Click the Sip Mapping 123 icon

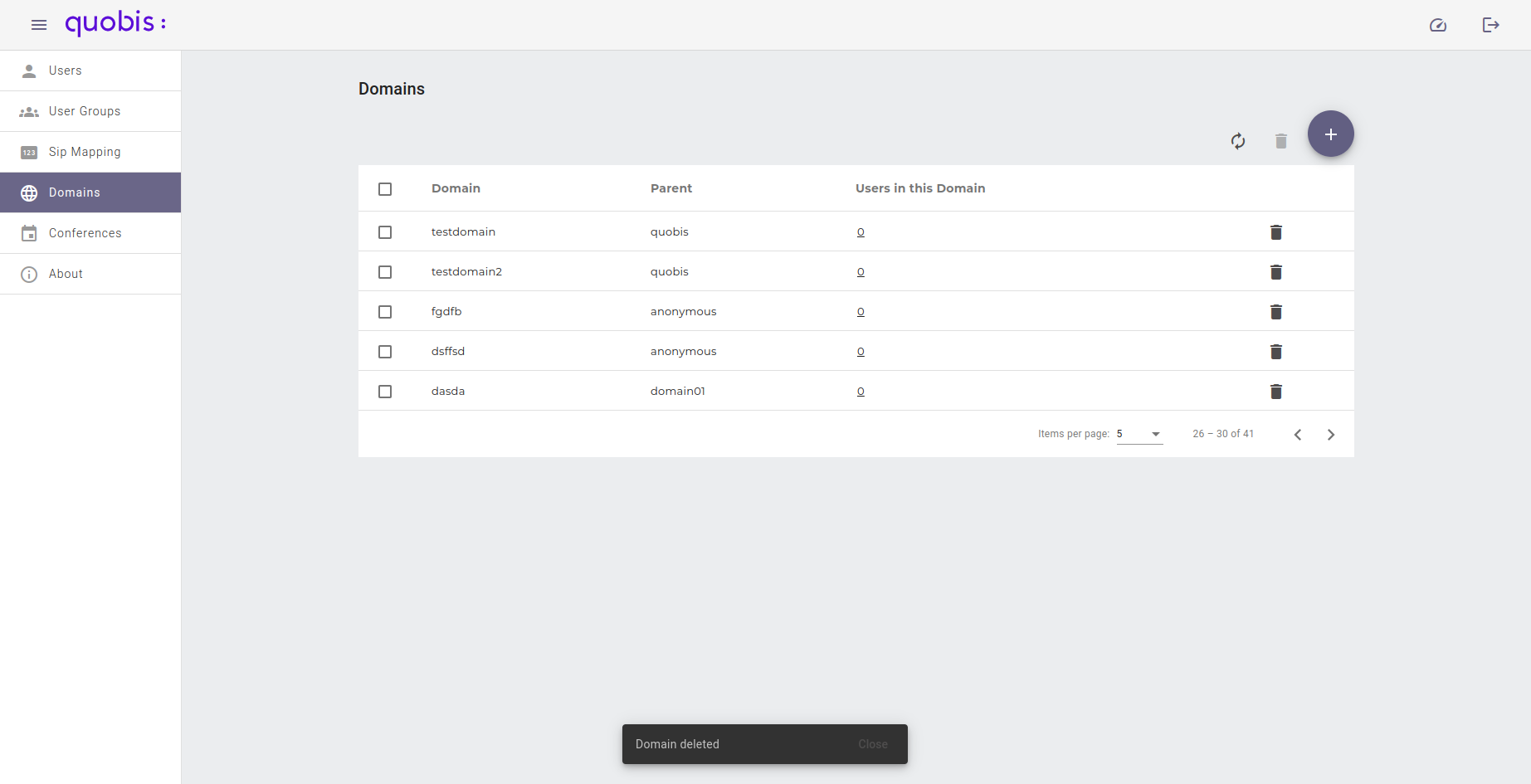(29, 152)
